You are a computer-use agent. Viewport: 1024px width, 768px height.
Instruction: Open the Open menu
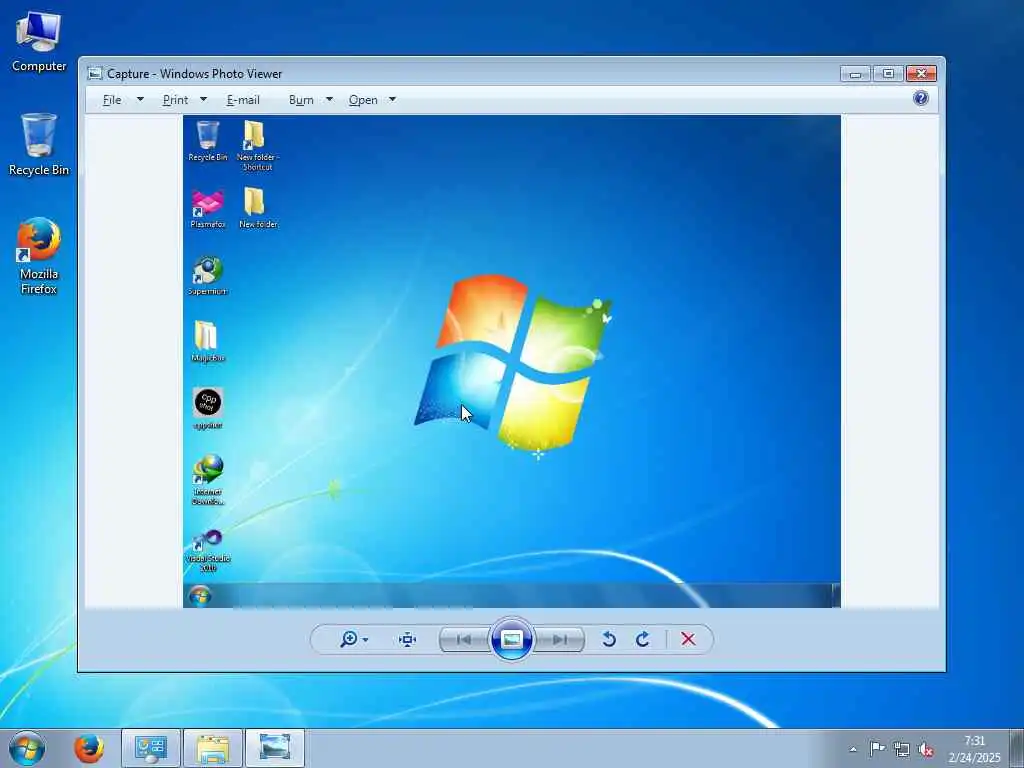coord(363,100)
